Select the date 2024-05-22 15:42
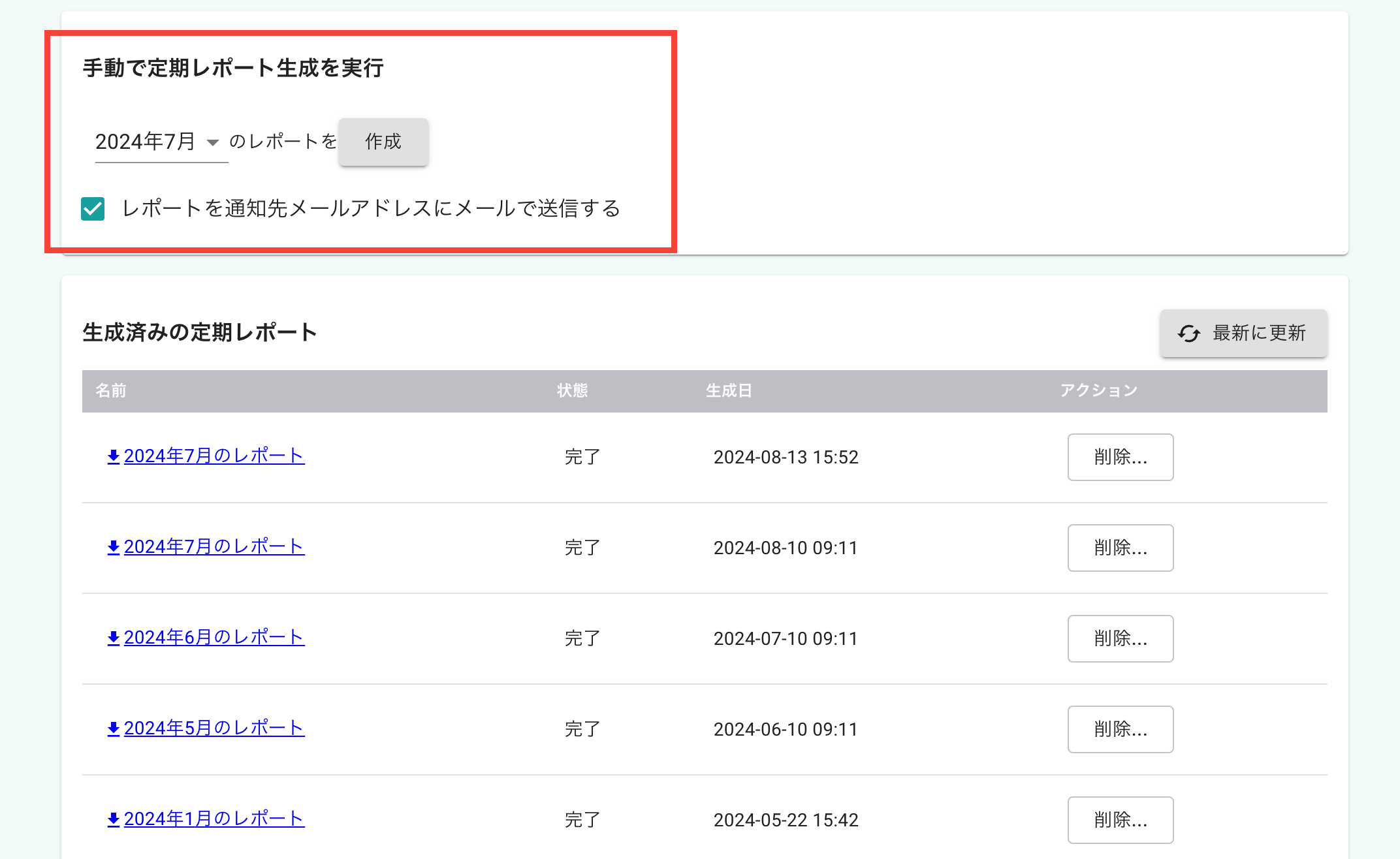Screen dimensions: 1400x859 (x=786, y=820)
